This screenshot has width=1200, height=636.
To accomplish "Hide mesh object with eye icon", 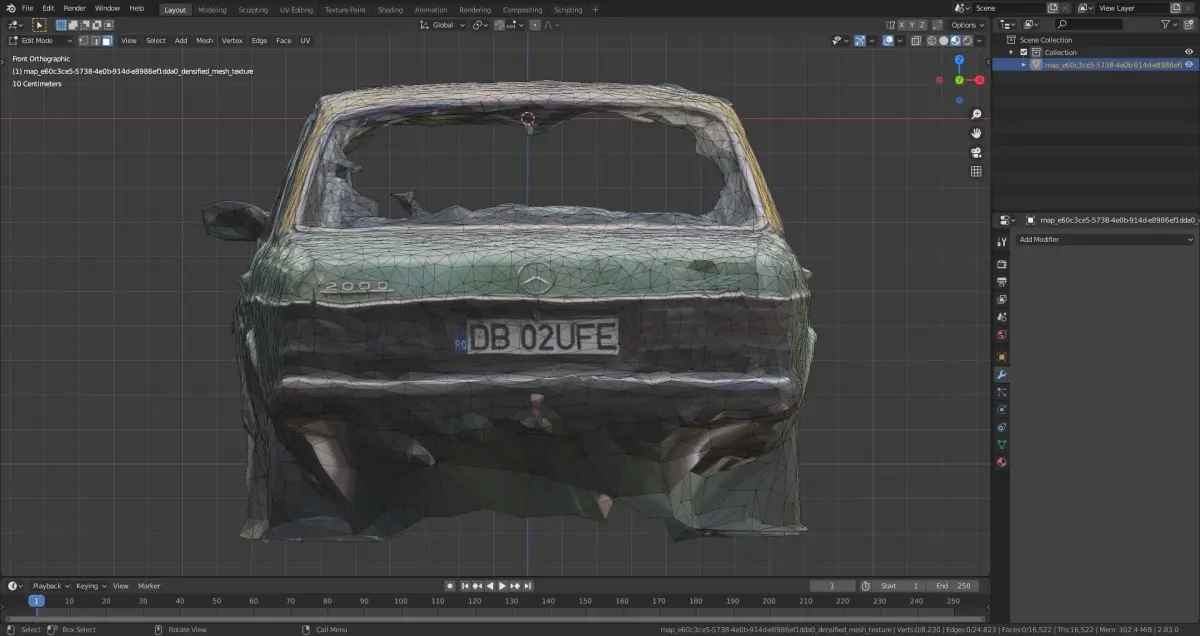I will point(1189,64).
